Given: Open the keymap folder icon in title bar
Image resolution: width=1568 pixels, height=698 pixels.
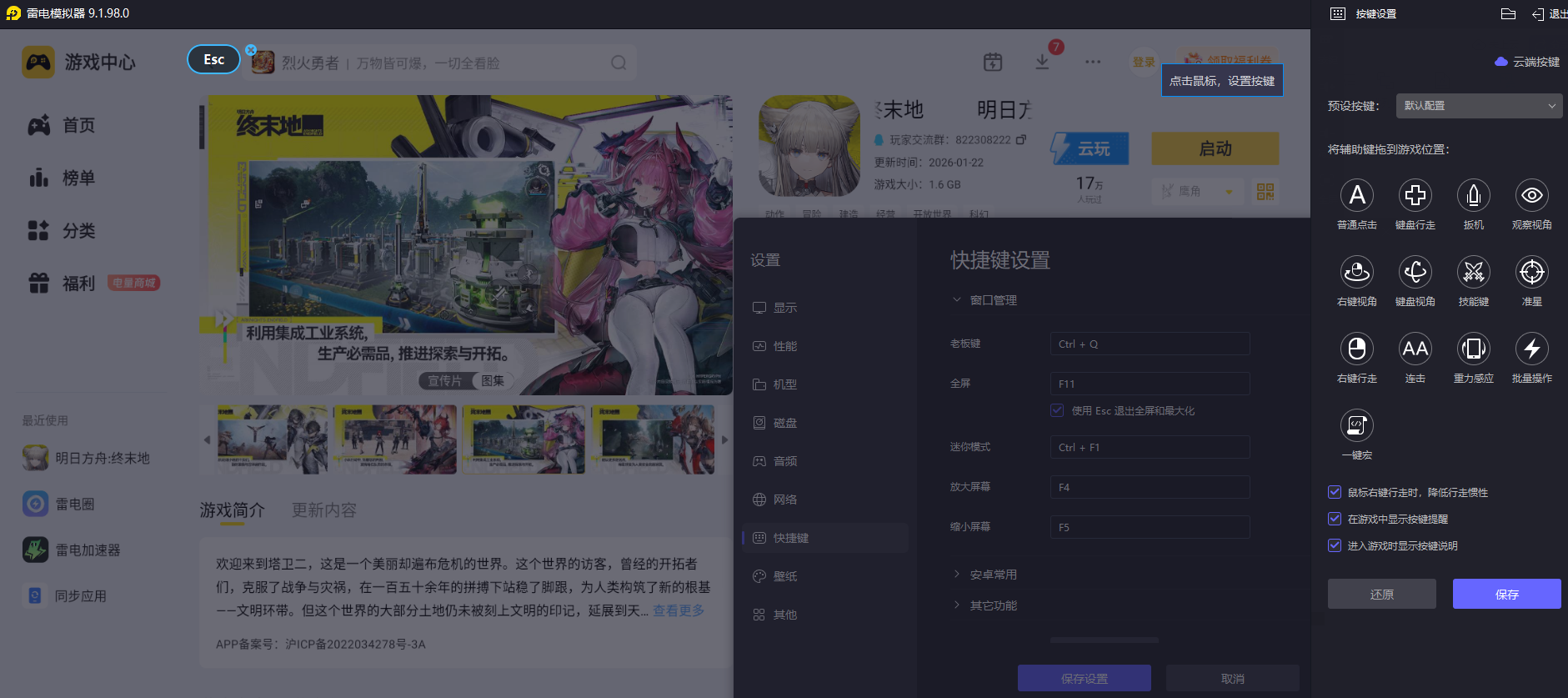Looking at the screenshot, I should click(x=1508, y=14).
